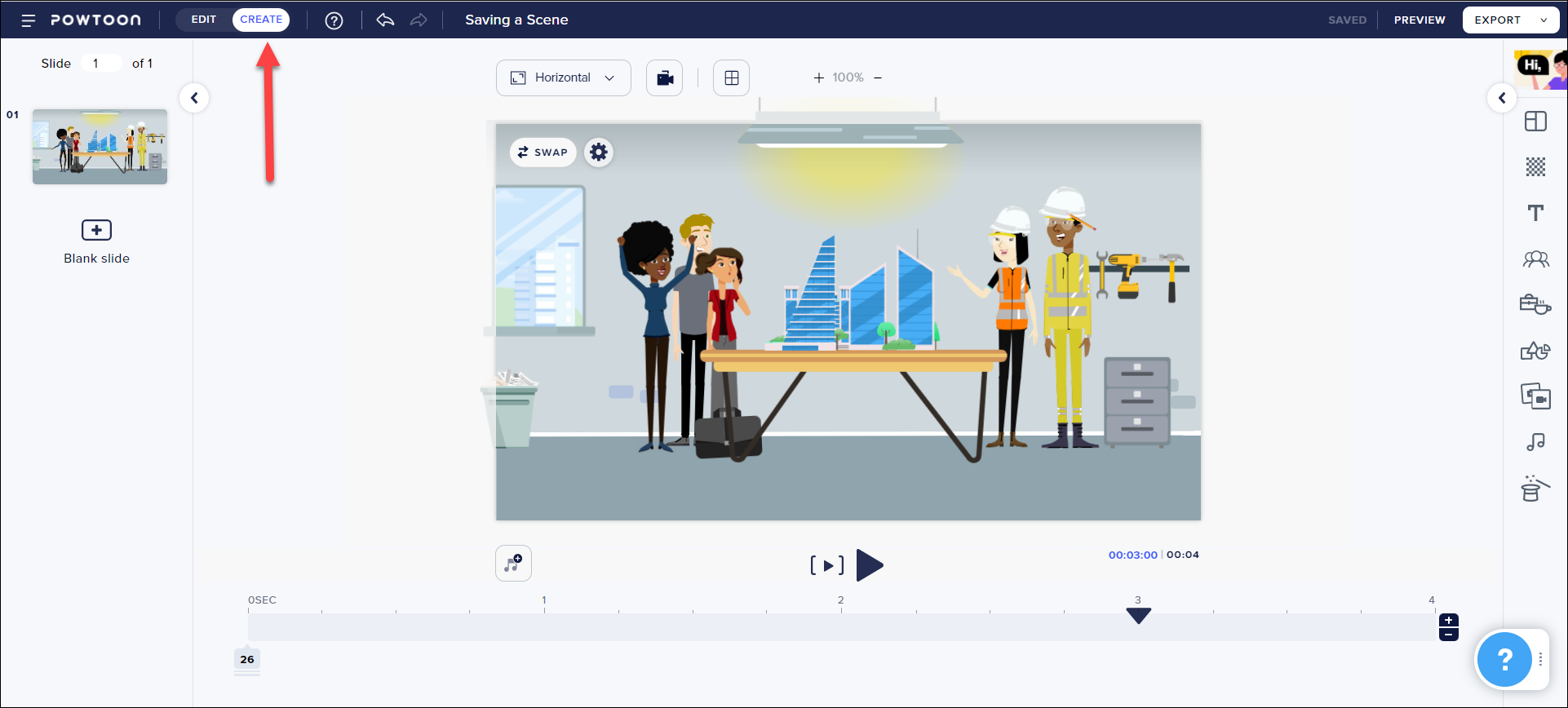Expand the EXPORT dropdown arrow
This screenshot has height=708, width=1568.
pos(1544,20)
